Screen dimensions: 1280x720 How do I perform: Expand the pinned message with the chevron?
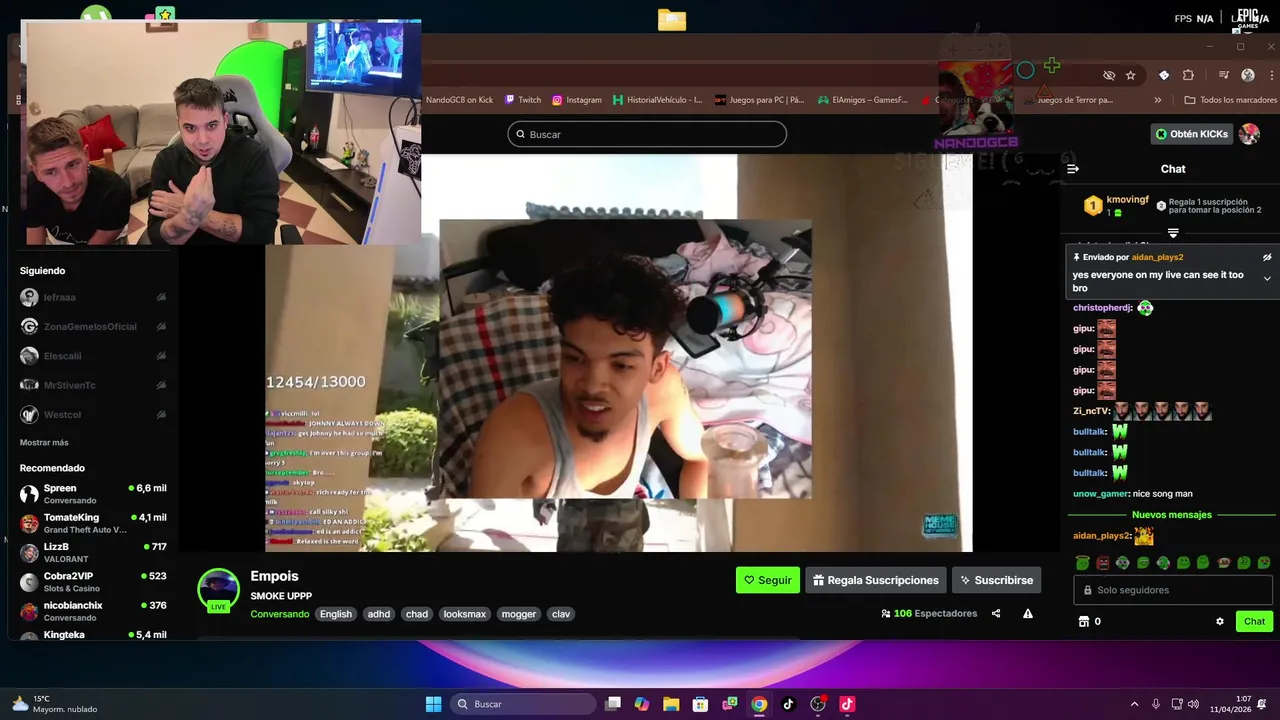pos(1267,279)
